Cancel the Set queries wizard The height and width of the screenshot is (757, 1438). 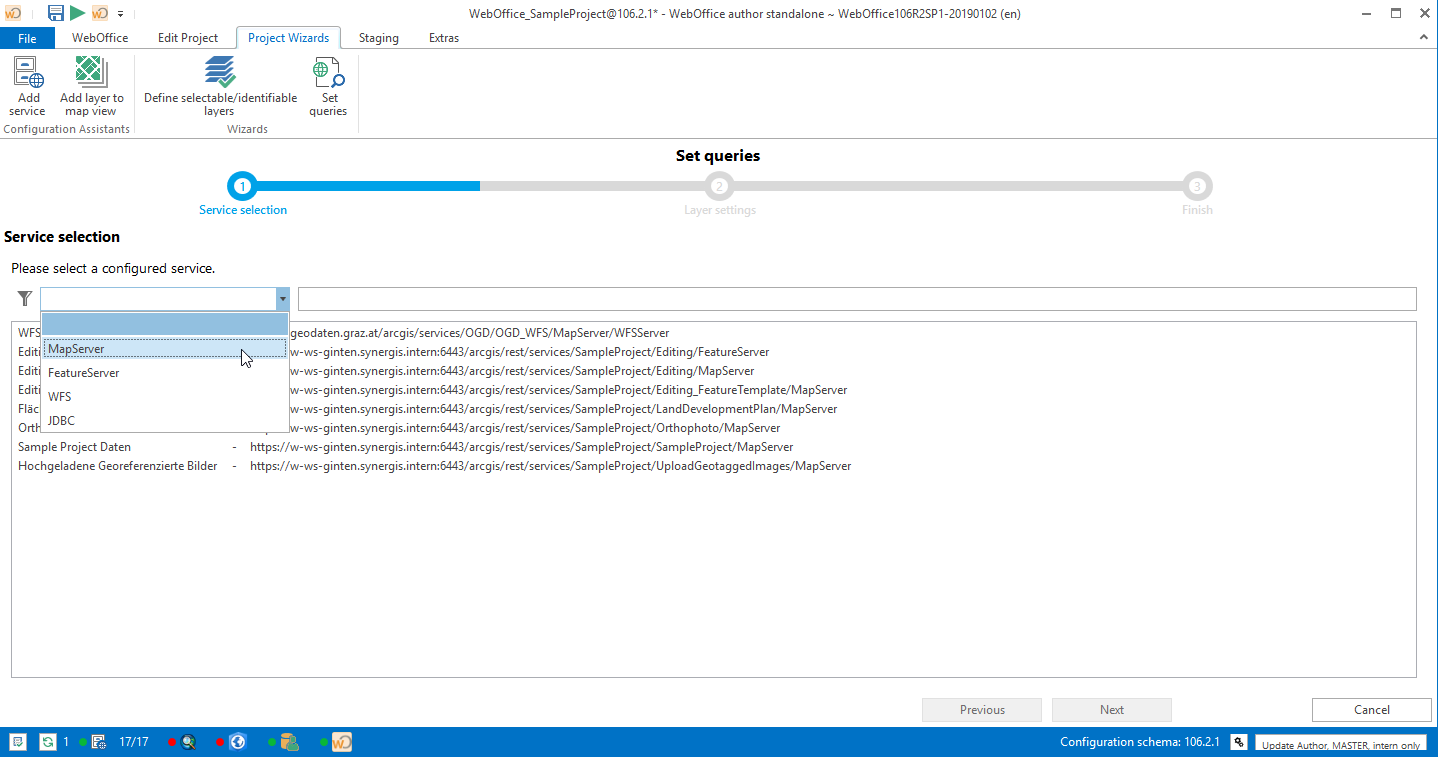(1371, 709)
